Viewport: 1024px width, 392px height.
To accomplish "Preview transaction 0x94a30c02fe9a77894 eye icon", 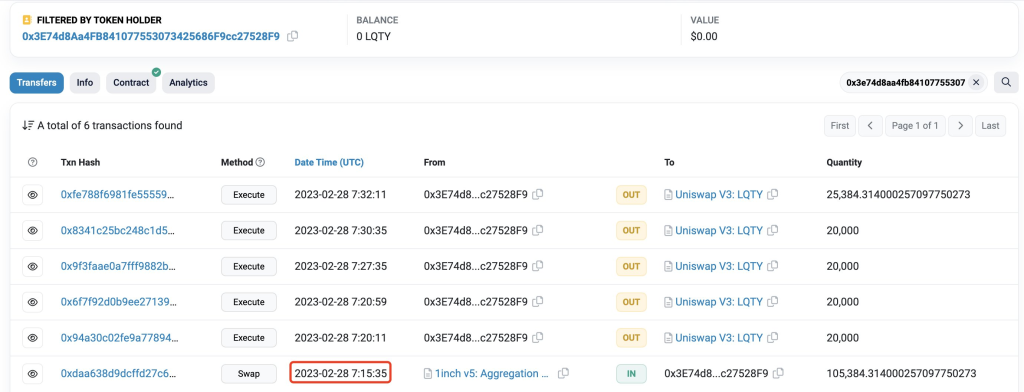I will pos(33,338).
